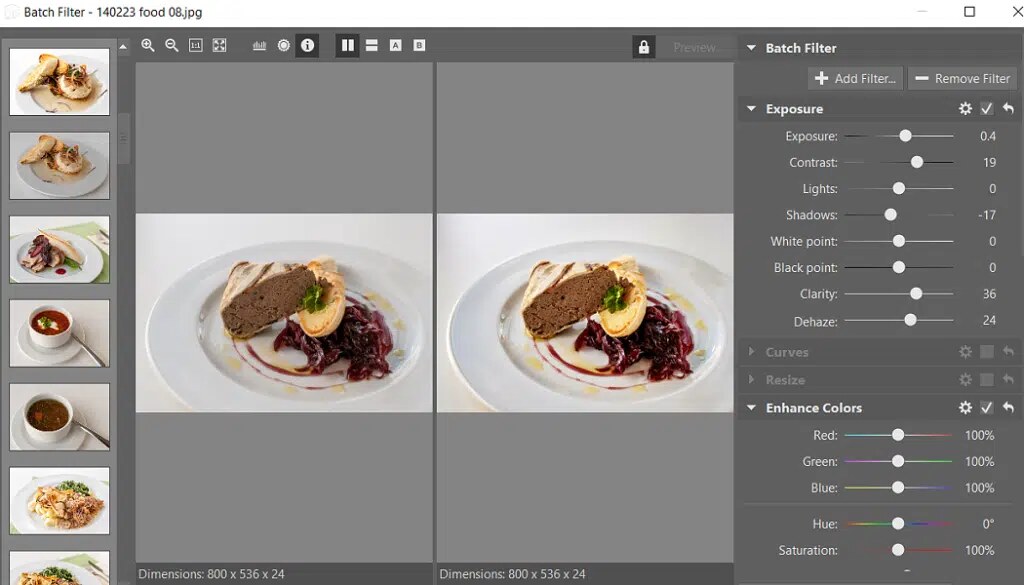The width and height of the screenshot is (1024, 585).
Task: Expand the Curves section
Action: pos(751,351)
